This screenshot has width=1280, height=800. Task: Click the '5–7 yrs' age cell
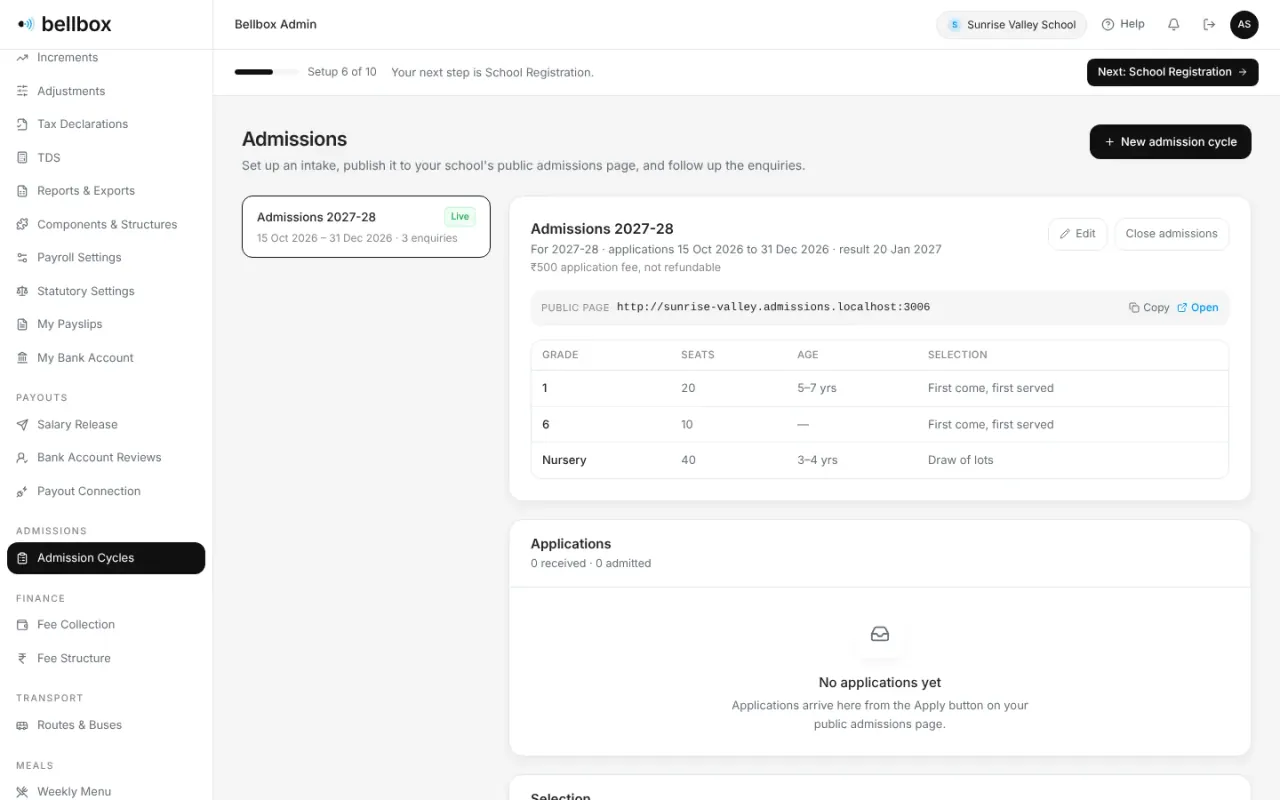[817, 388]
